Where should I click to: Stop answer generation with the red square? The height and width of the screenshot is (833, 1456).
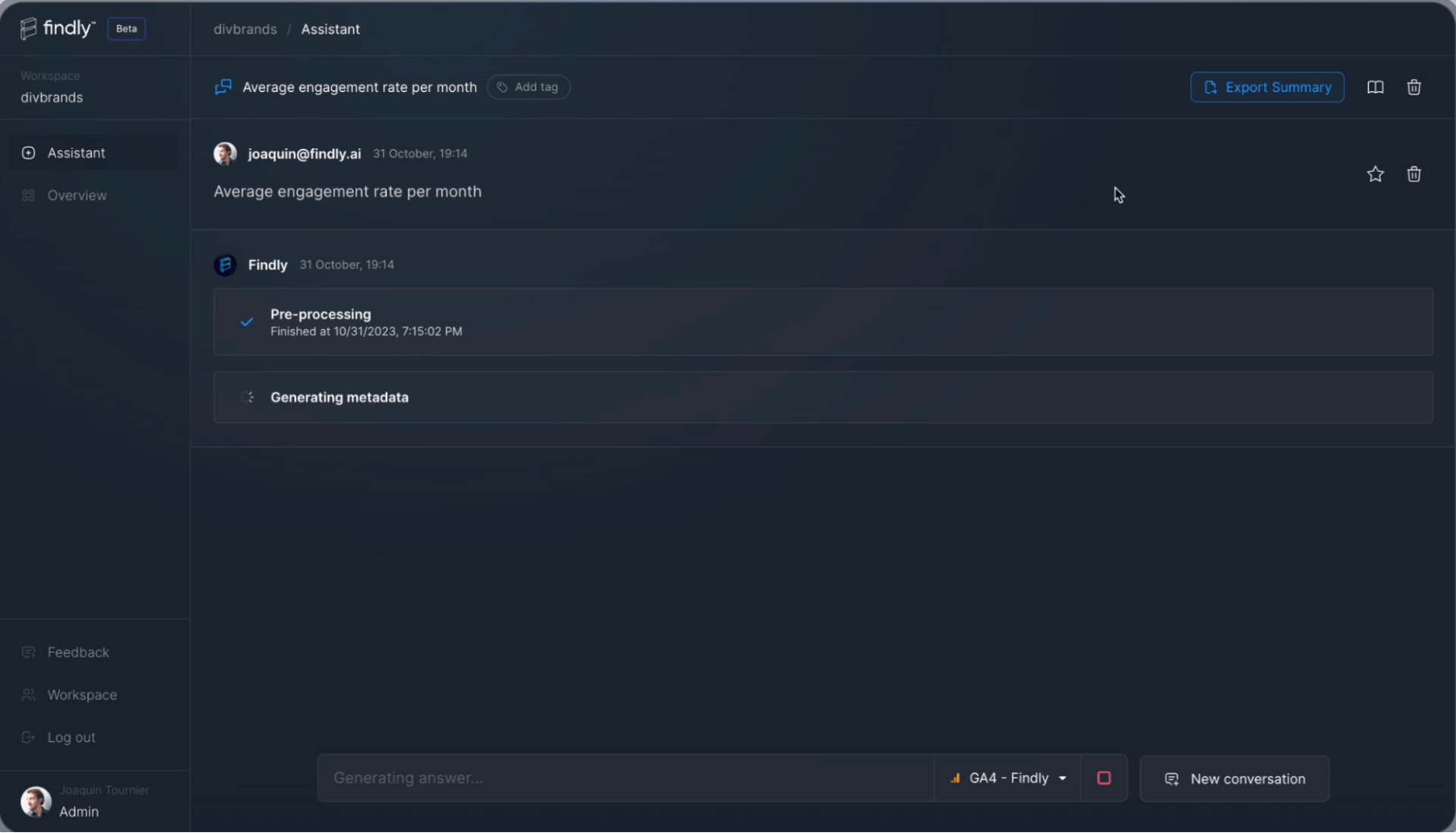1104,778
